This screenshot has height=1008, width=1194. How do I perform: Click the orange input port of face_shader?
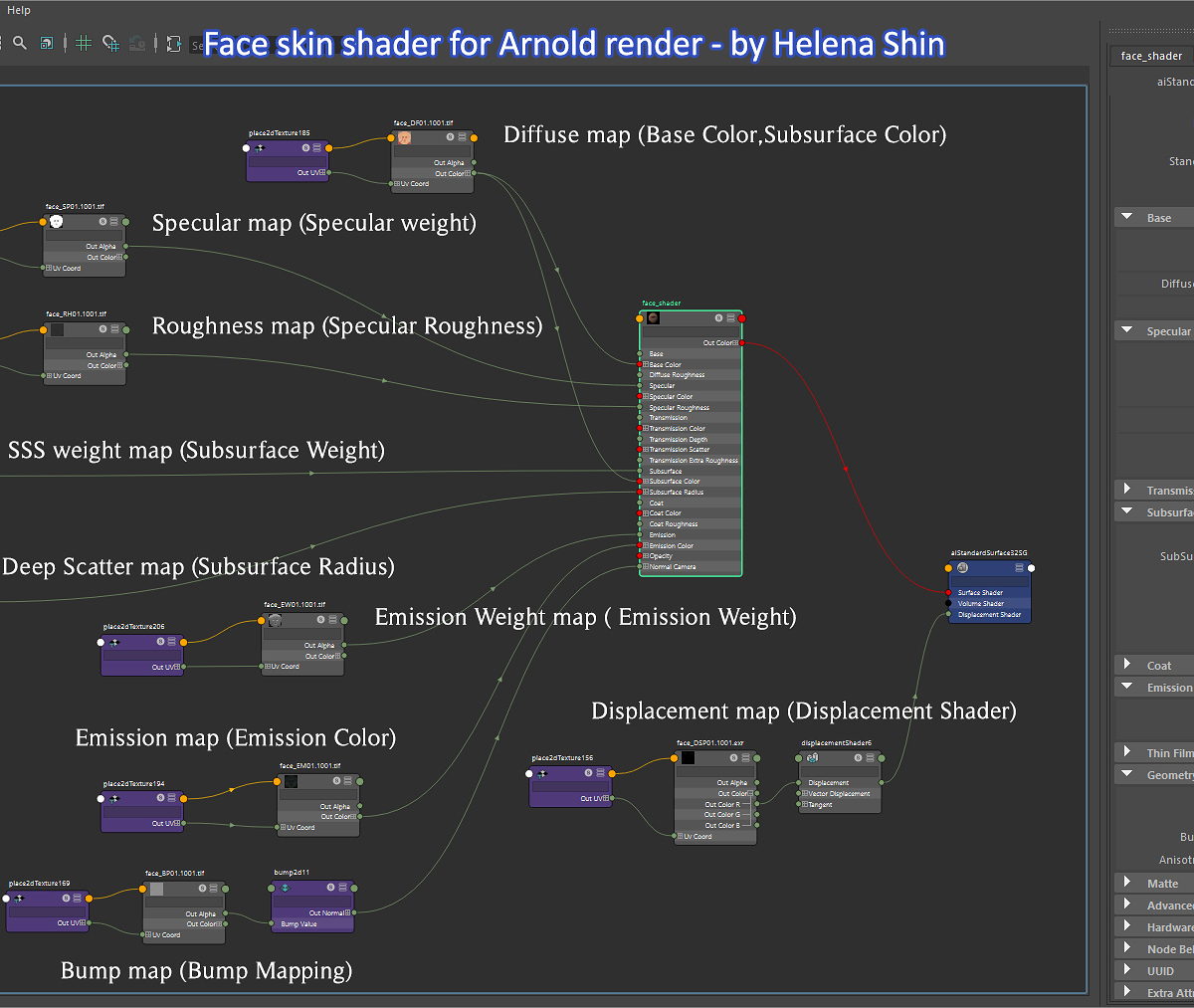pyautogui.click(x=640, y=318)
